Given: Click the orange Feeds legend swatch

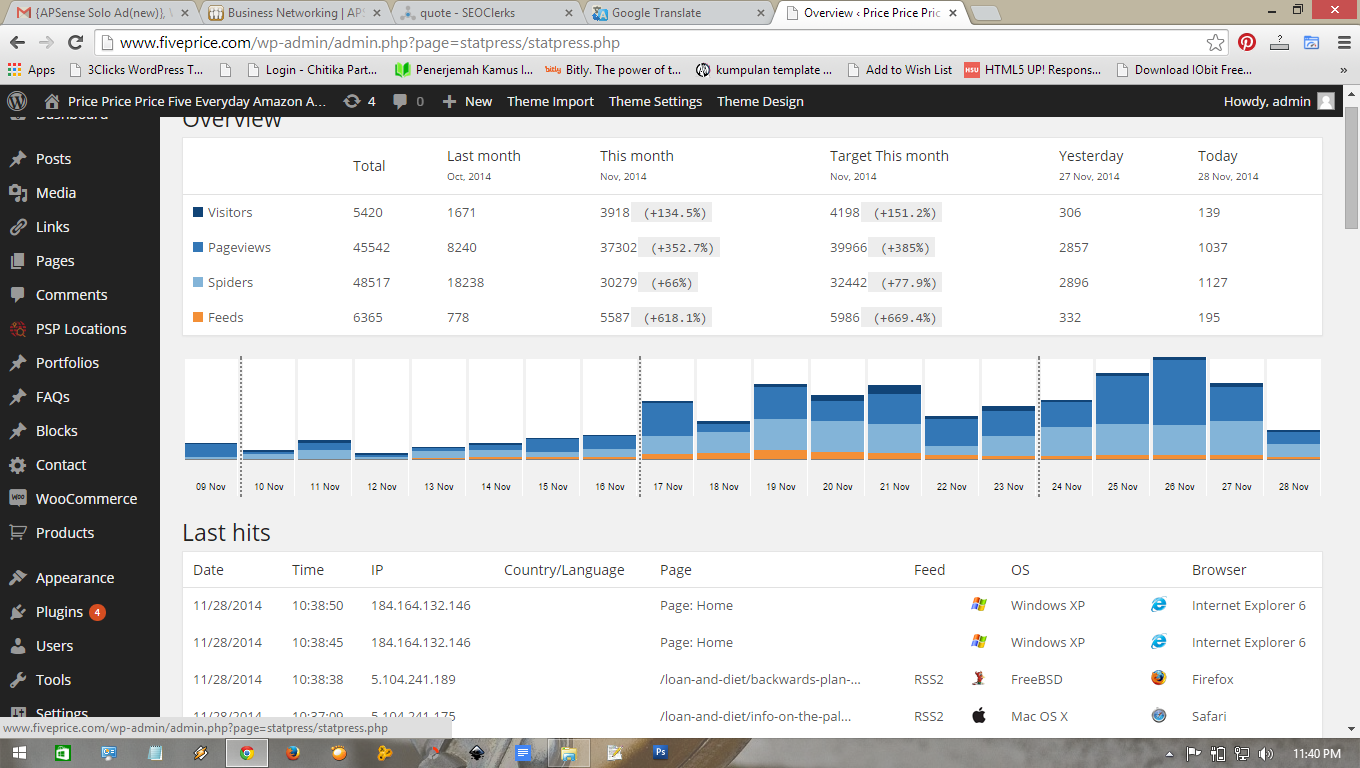Looking at the screenshot, I should pyautogui.click(x=198, y=317).
